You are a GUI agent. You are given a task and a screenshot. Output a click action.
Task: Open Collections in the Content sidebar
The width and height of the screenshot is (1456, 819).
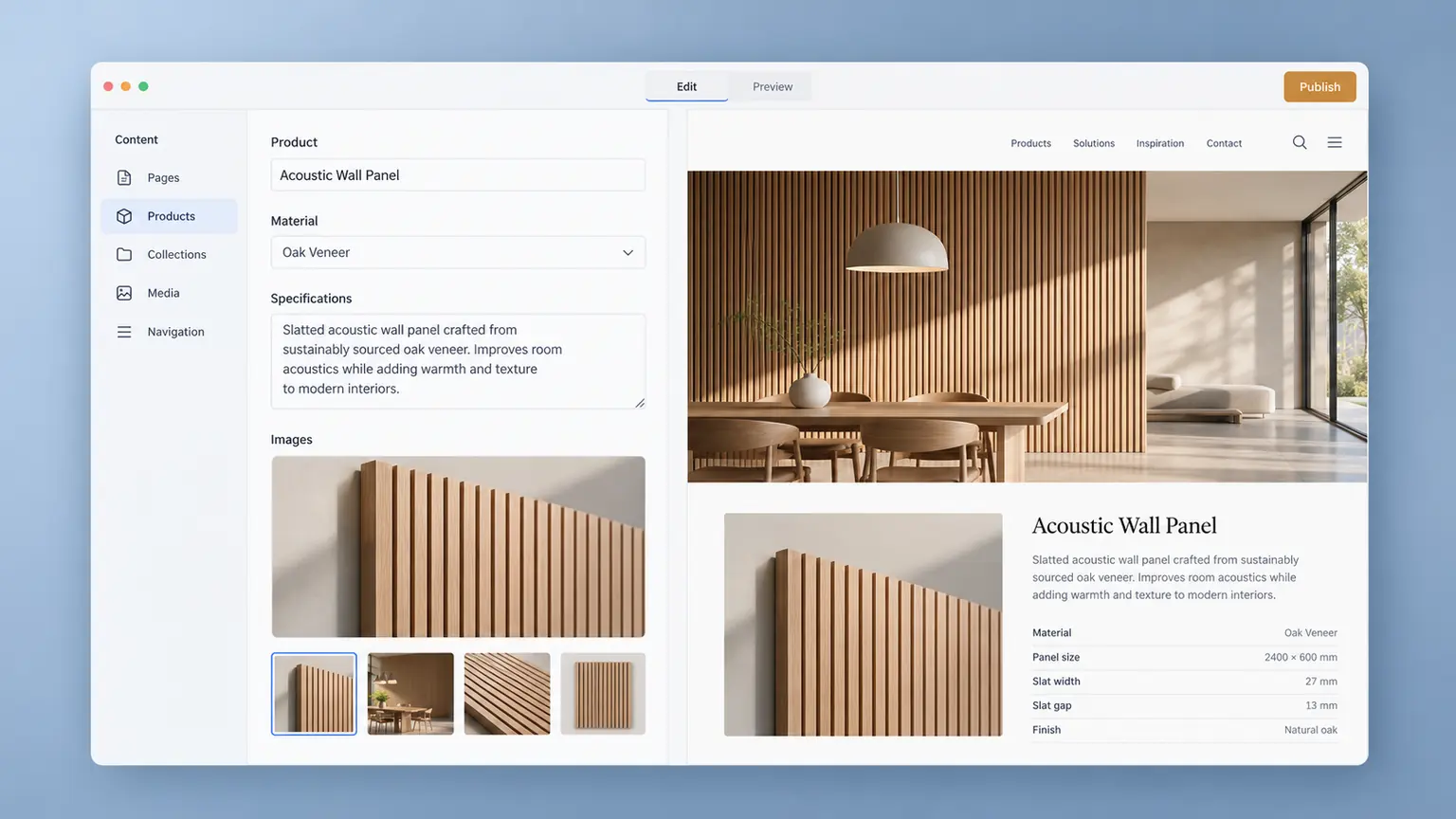pyautogui.click(x=169, y=254)
